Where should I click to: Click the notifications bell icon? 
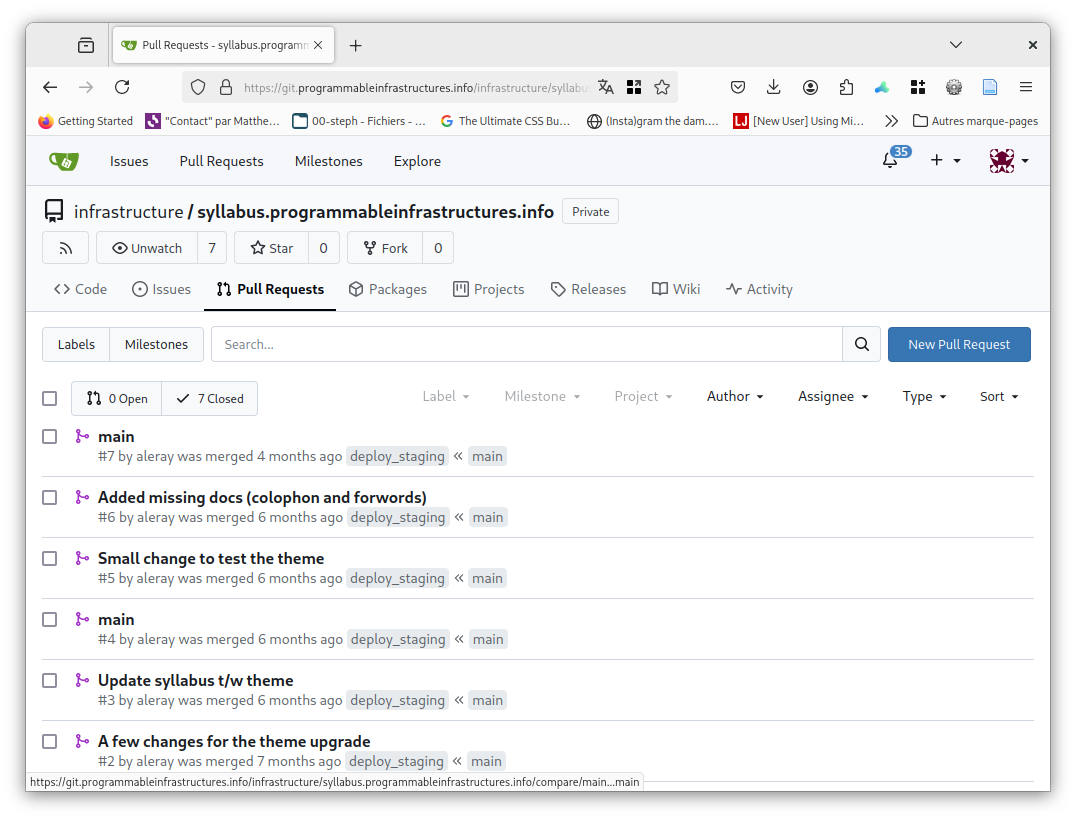[889, 161]
